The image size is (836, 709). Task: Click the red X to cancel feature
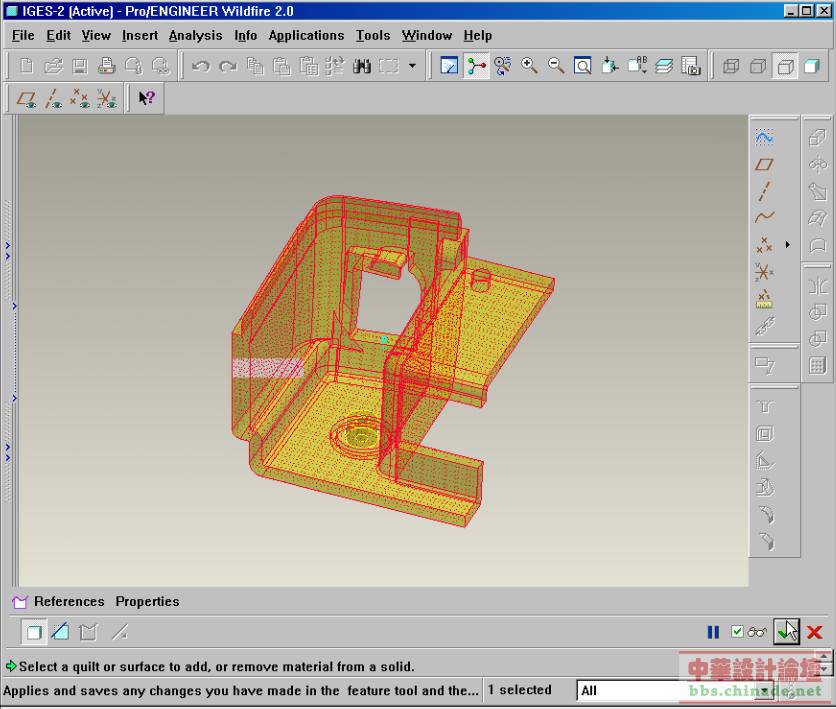click(814, 632)
